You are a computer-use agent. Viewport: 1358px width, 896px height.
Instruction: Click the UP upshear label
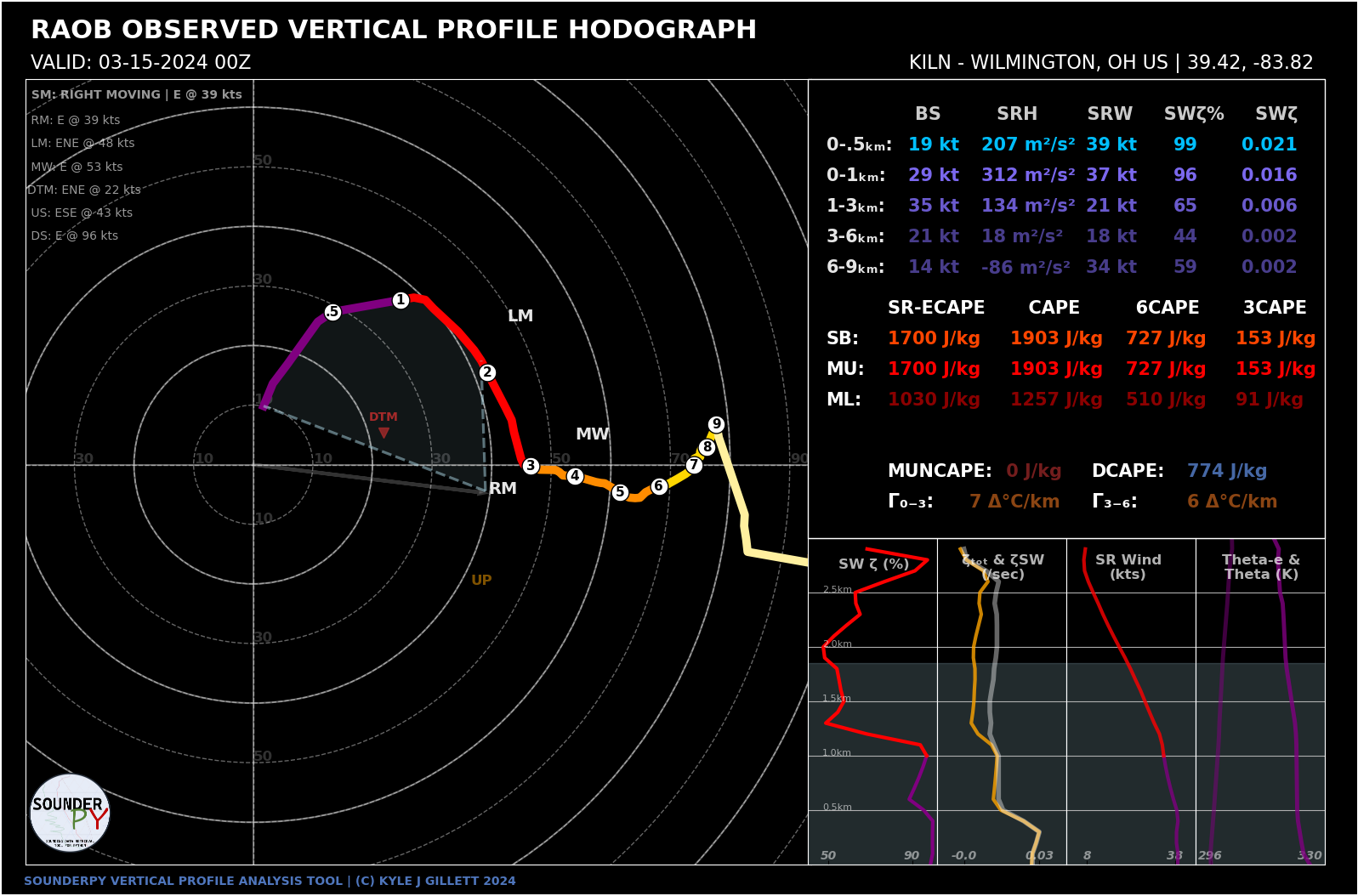(x=481, y=581)
